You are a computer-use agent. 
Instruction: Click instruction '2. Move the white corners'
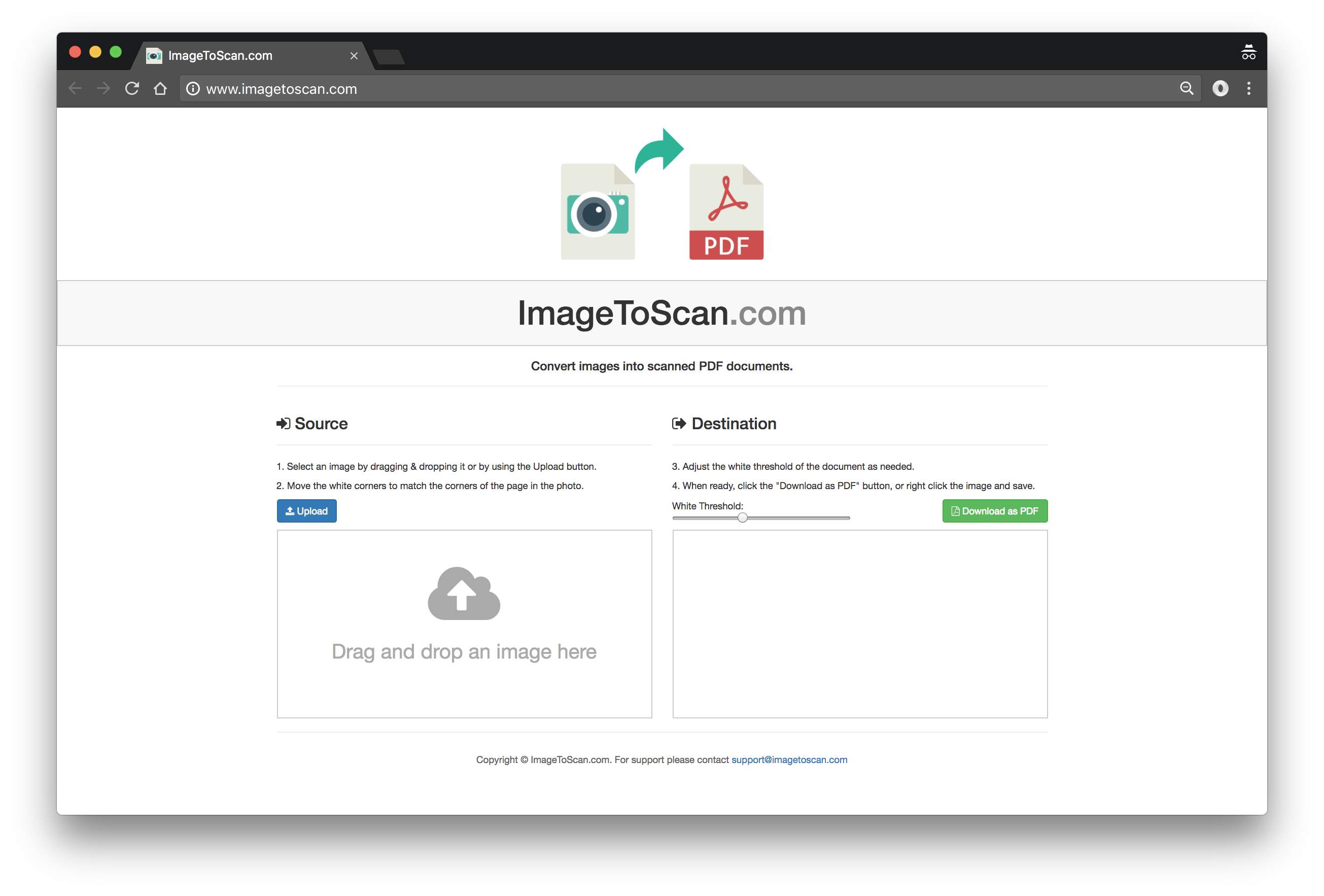click(x=430, y=486)
